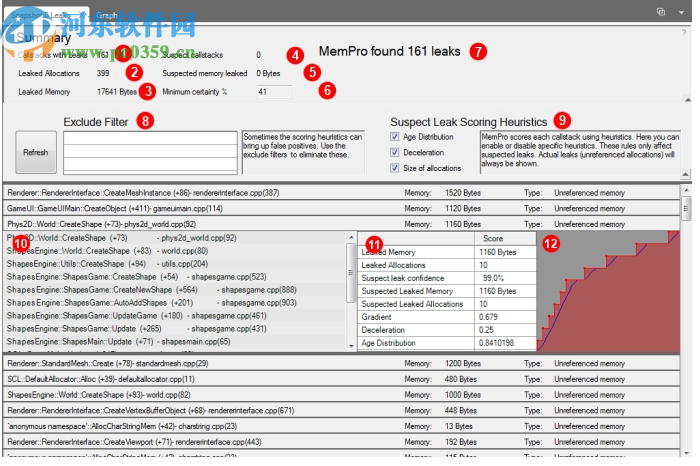Click the Gradient value 0.679
This screenshot has width=700, height=466.
[x=488, y=317]
